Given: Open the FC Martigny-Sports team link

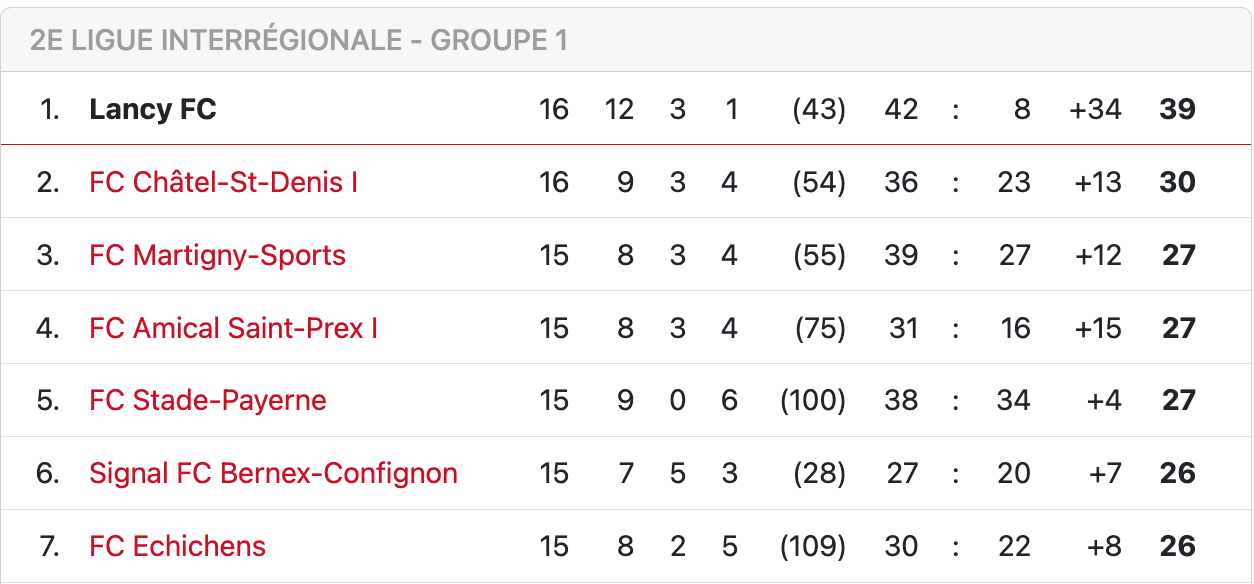Looking at the screenshot, I should click(217, 255).
